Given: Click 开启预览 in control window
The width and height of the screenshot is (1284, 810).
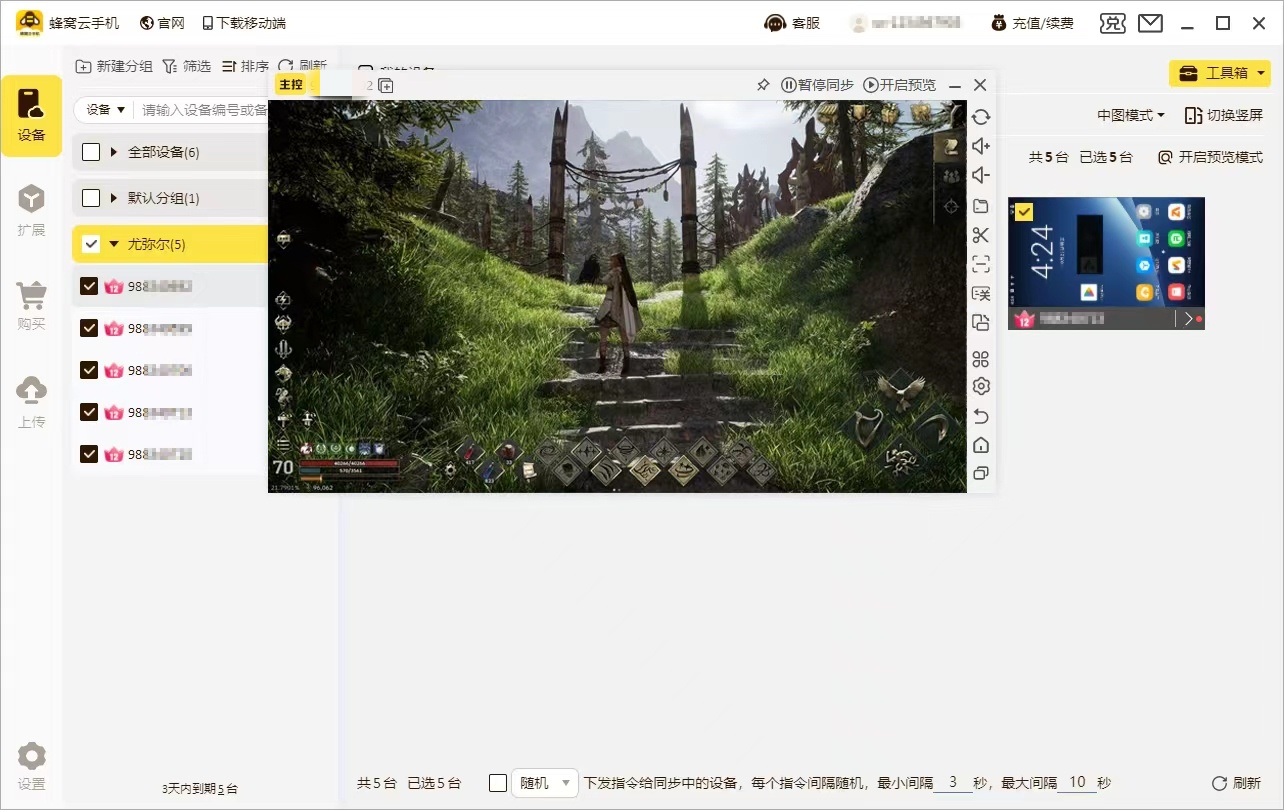Looking at the screenshot, I should point(900,85).
